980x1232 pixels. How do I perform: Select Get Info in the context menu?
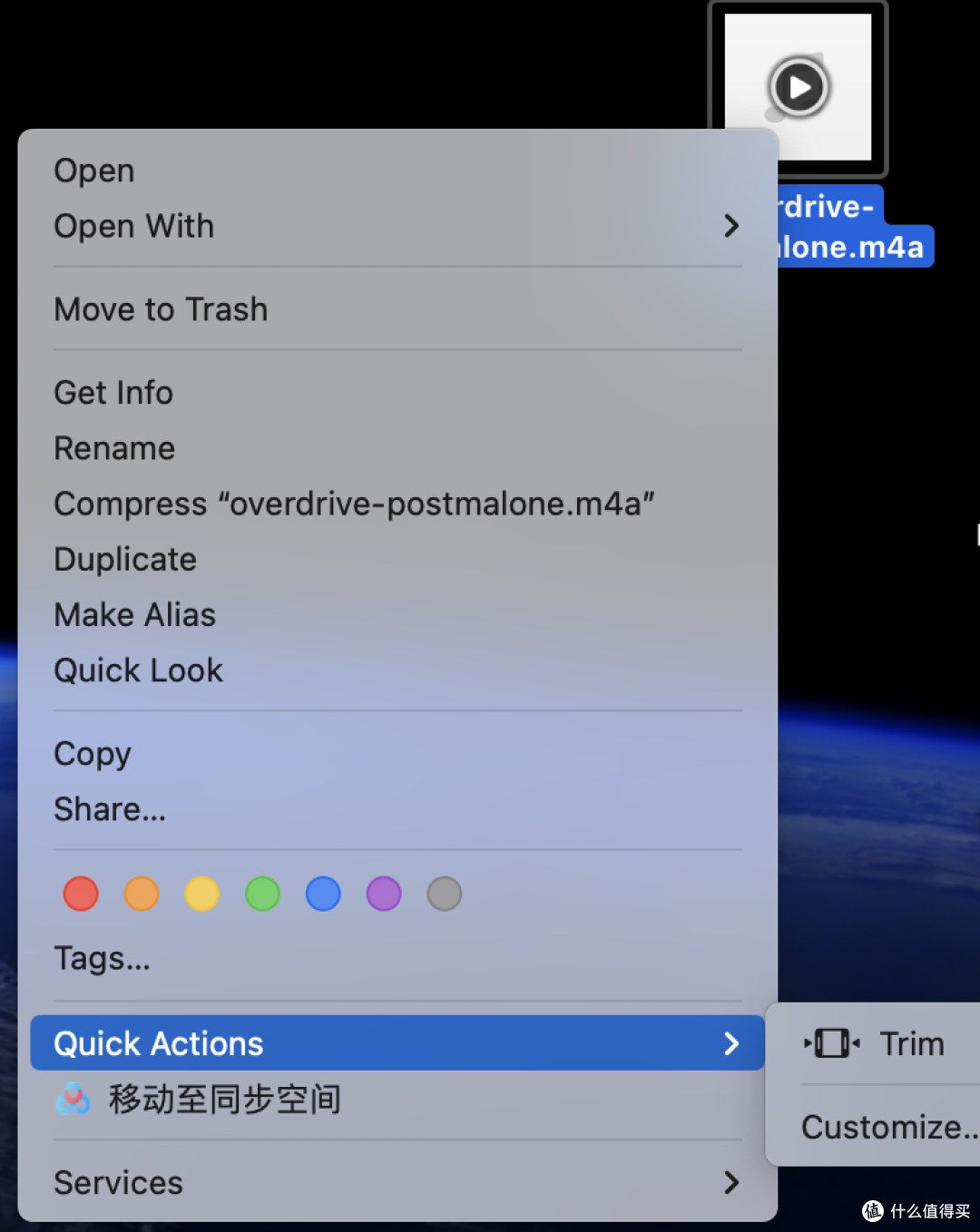coord(113,393)
